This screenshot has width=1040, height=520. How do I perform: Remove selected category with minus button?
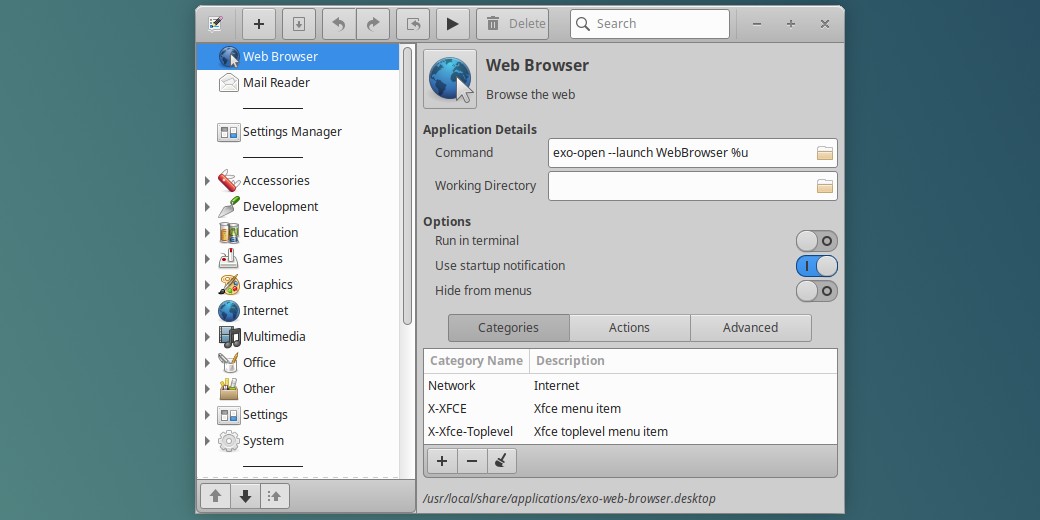472,461
